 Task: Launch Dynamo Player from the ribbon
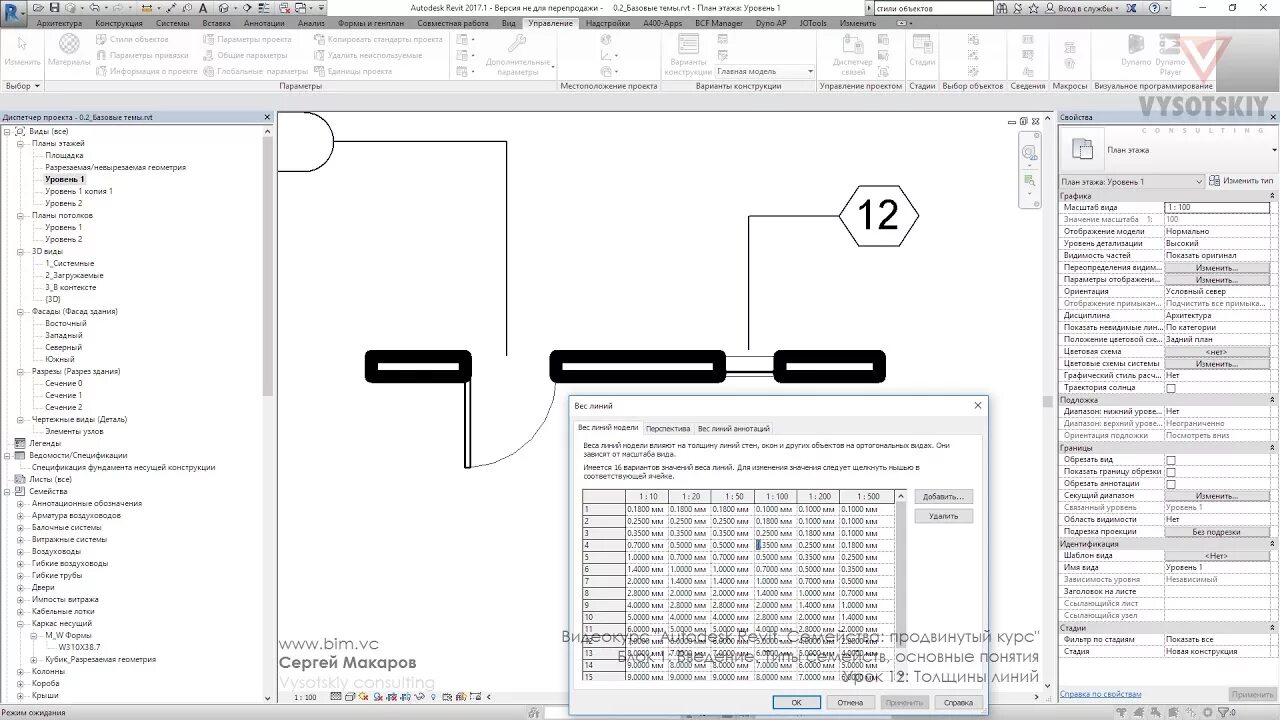[x=1170, y=43]
